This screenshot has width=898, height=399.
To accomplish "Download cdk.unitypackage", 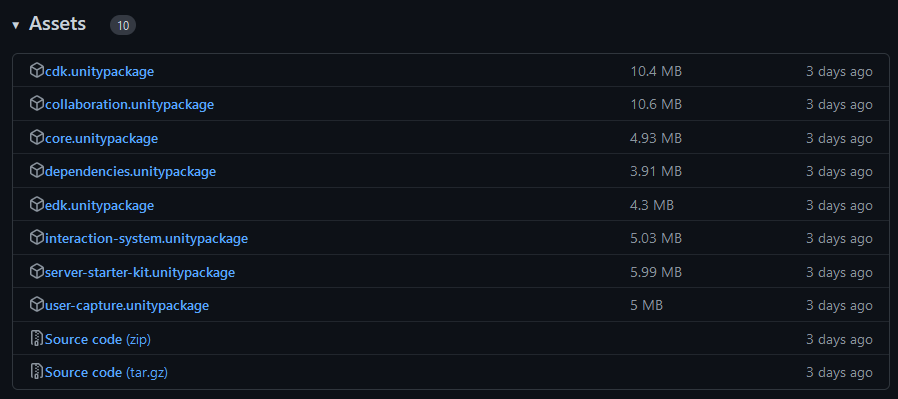I will click(x=99, y=72).
